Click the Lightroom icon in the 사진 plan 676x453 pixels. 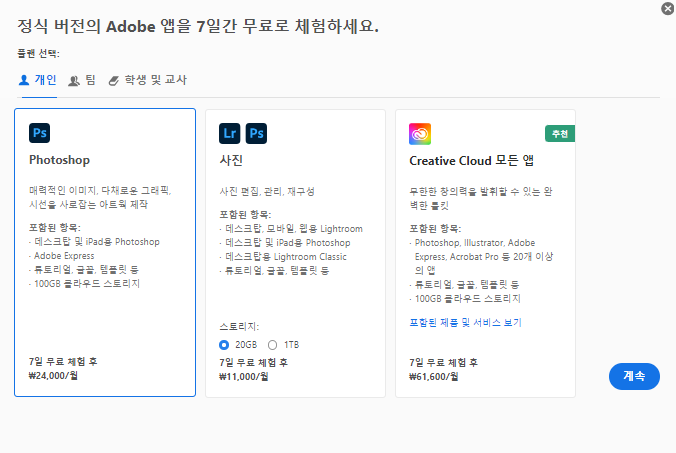[x=229, y=133]
